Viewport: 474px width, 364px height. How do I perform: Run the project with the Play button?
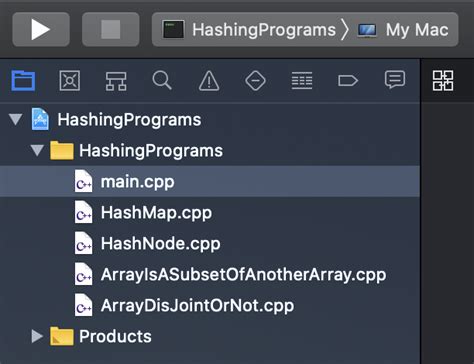(x=41, y=29)
